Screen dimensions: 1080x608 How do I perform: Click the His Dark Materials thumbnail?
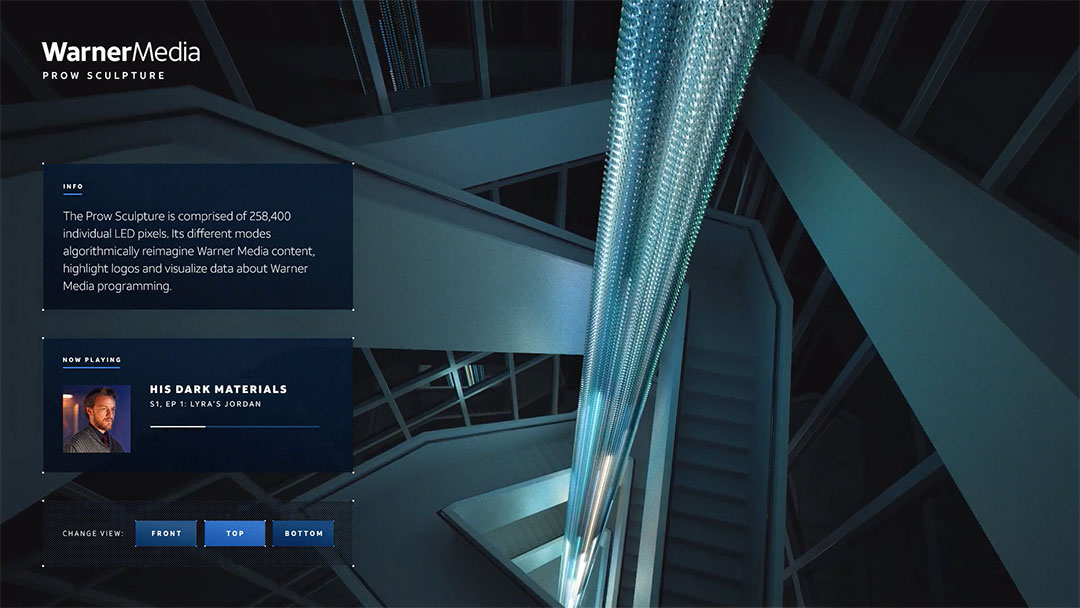[96, 419]
